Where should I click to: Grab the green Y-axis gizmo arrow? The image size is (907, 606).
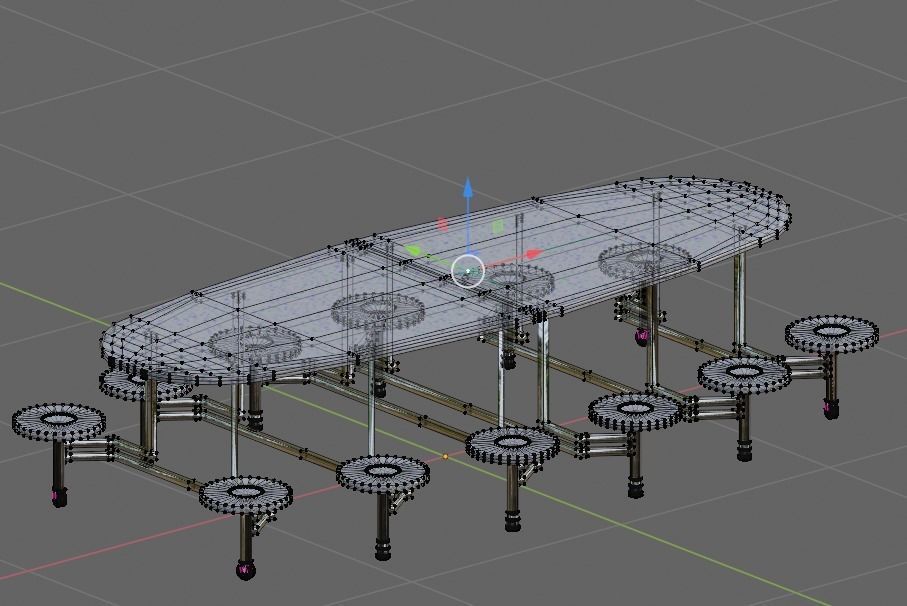coord(413,250)
